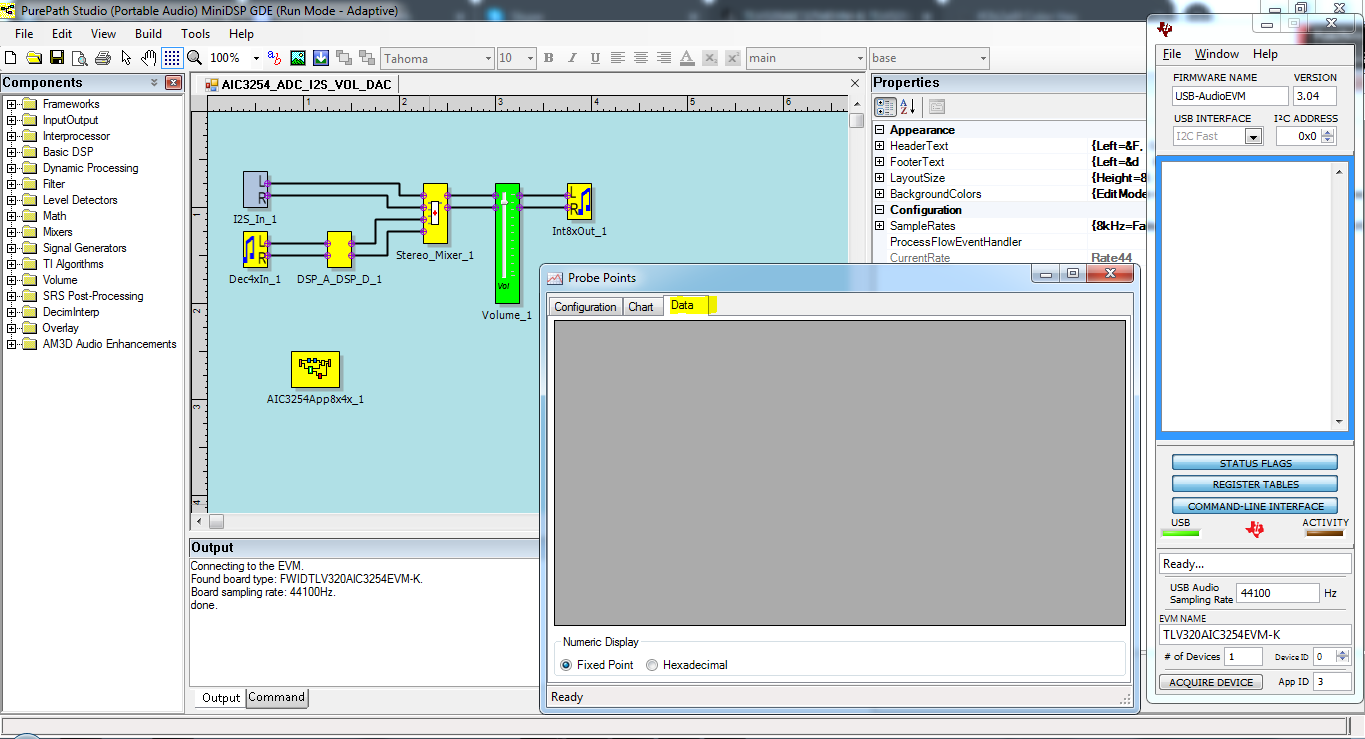1365x739 pixels.
Task: Click the Save floppy disk icon
Action: 56,58
